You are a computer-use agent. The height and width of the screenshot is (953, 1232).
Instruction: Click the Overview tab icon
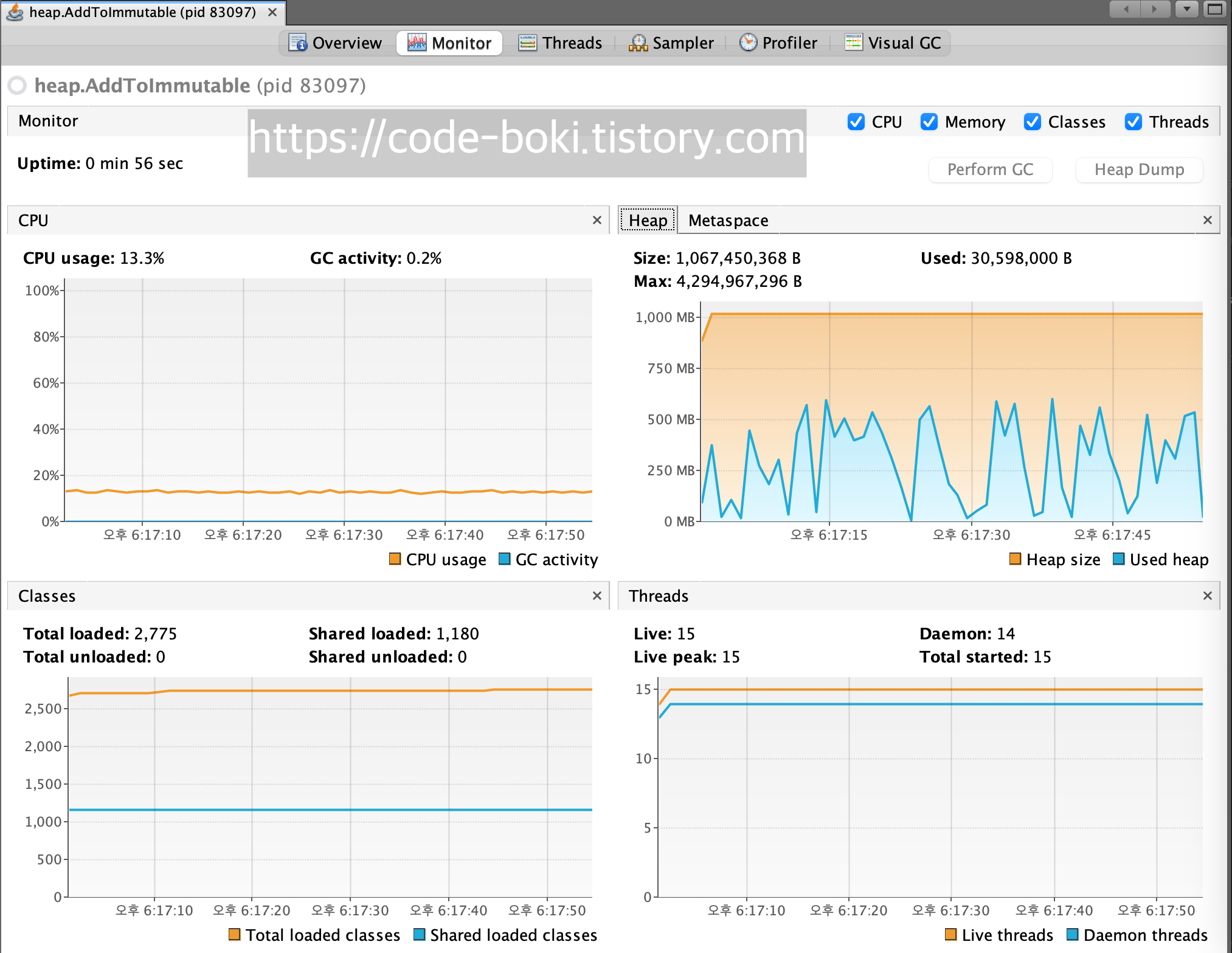[x=297, y=43]
